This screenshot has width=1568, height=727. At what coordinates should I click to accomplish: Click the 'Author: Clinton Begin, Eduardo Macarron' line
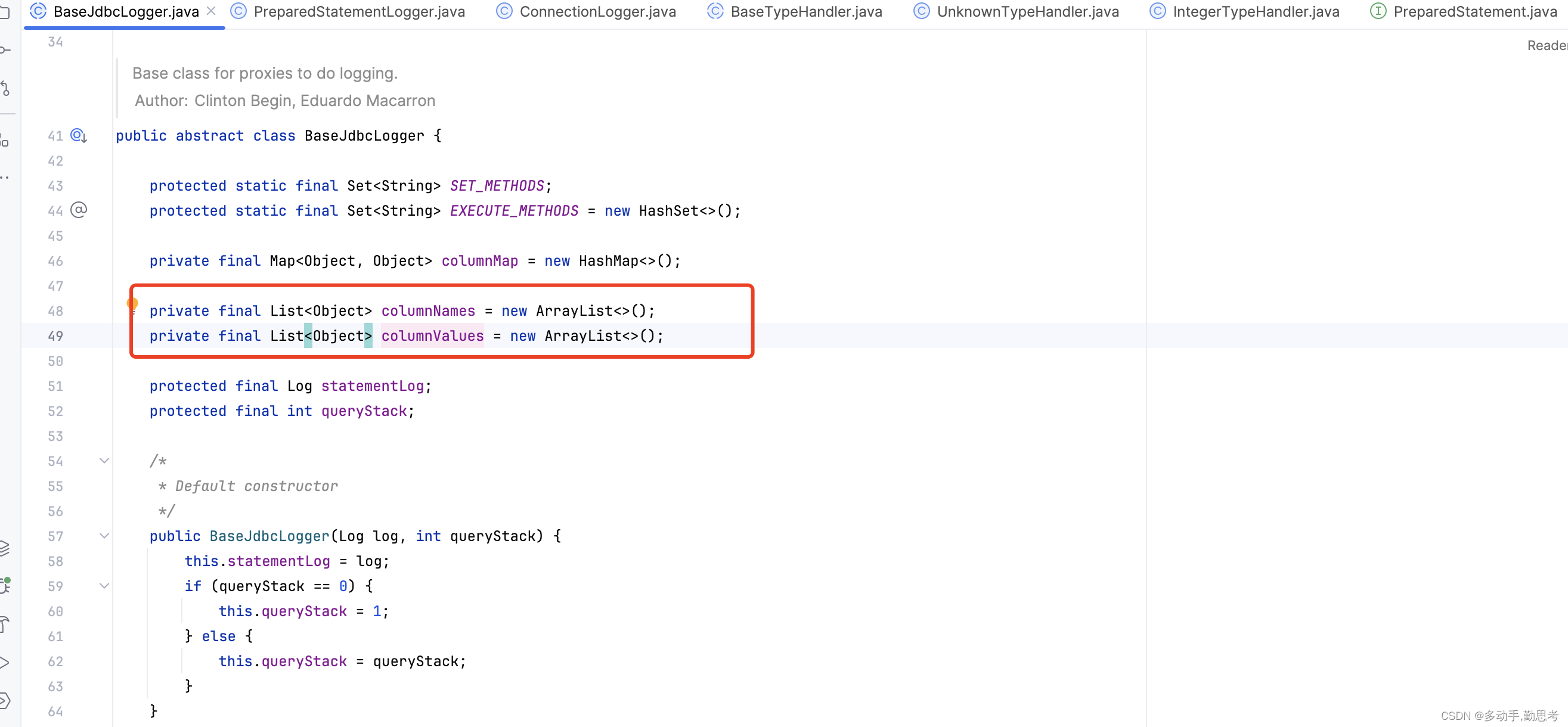tap(285, 100)
